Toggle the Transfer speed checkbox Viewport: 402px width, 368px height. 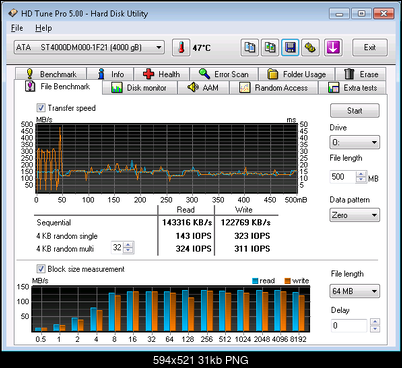coord(41,108)
